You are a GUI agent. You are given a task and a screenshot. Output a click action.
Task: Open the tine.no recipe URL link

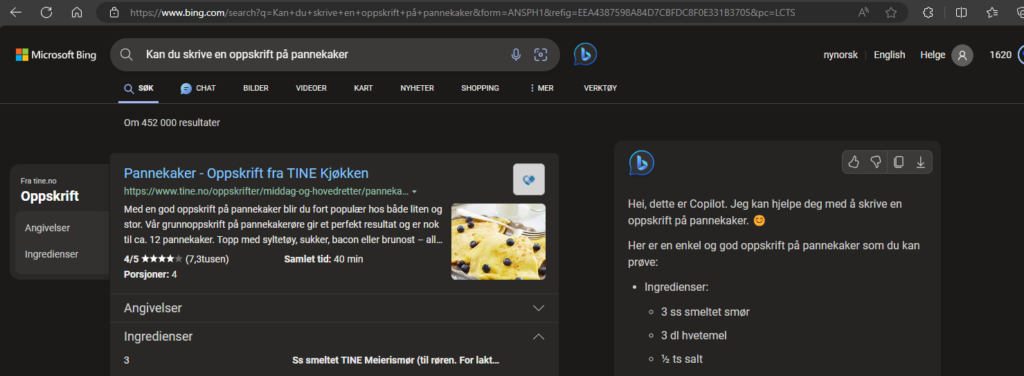click(266, 192)
